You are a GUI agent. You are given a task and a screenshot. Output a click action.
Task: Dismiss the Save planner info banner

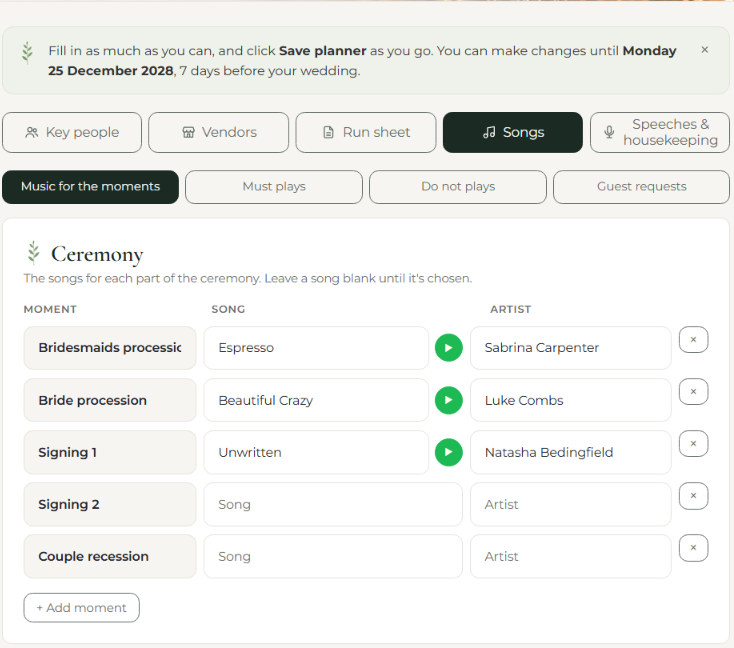tap(705, 50)
